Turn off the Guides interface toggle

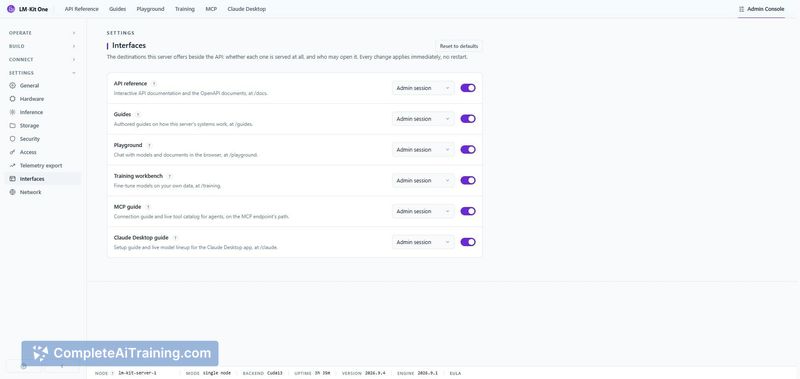[468, 119]
